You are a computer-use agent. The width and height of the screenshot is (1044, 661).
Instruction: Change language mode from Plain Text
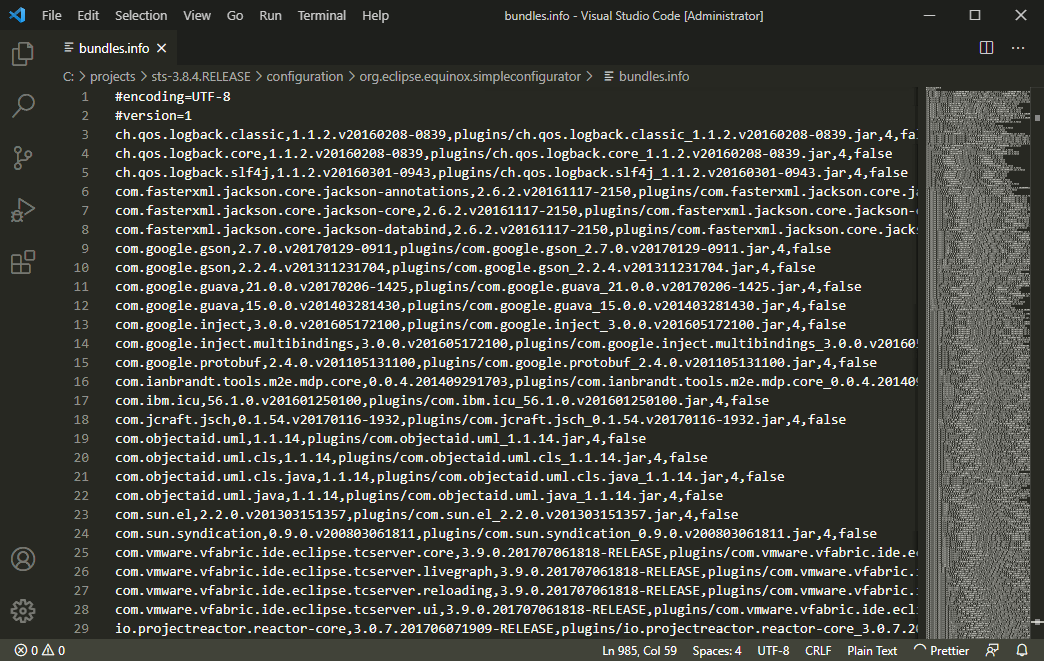[x=872, y=650]
